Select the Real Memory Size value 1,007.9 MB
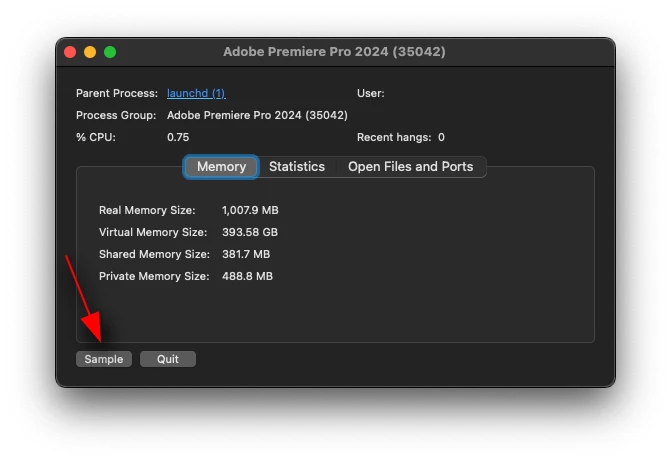The width and height of the screenshot is (671, 461). click(250, 210)
